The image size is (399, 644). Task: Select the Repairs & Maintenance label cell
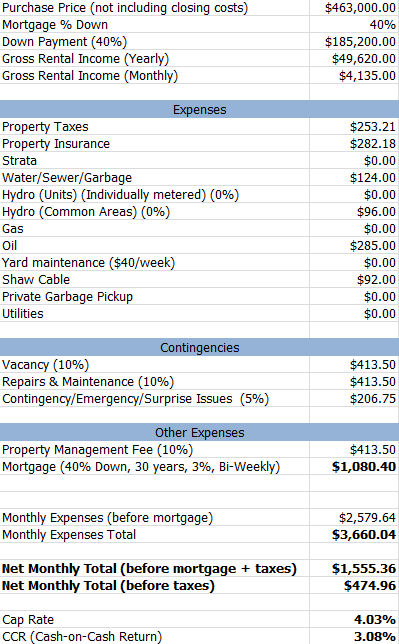click(x=155, y=382)
